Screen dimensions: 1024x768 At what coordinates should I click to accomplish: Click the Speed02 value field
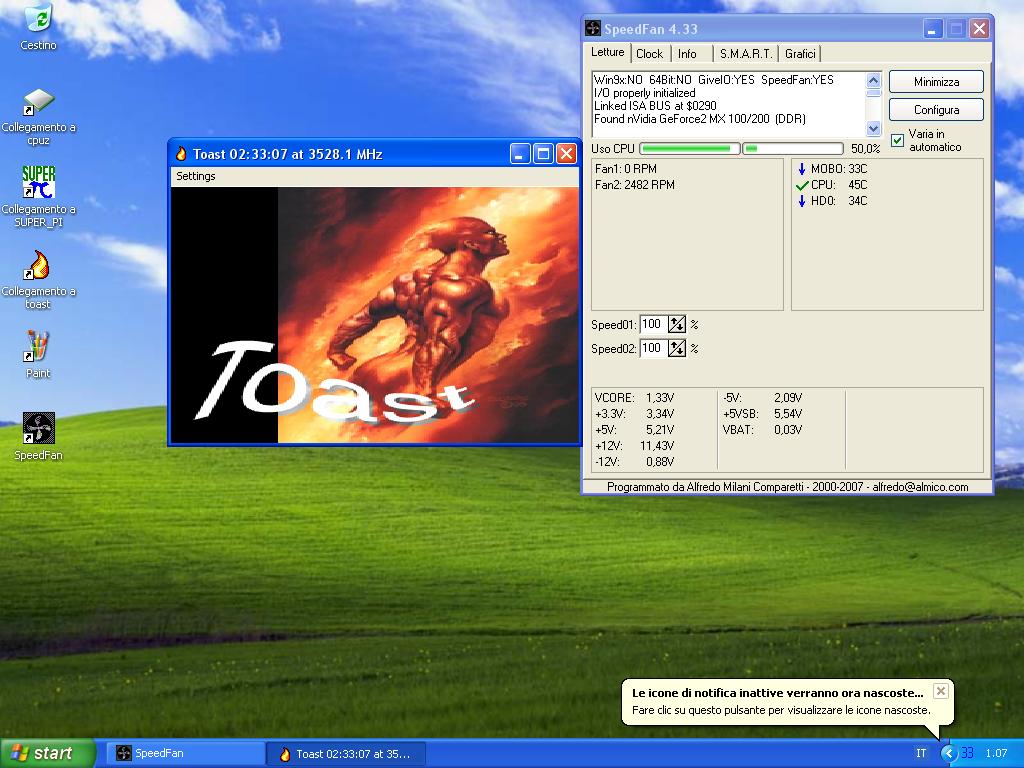[653, 348]
